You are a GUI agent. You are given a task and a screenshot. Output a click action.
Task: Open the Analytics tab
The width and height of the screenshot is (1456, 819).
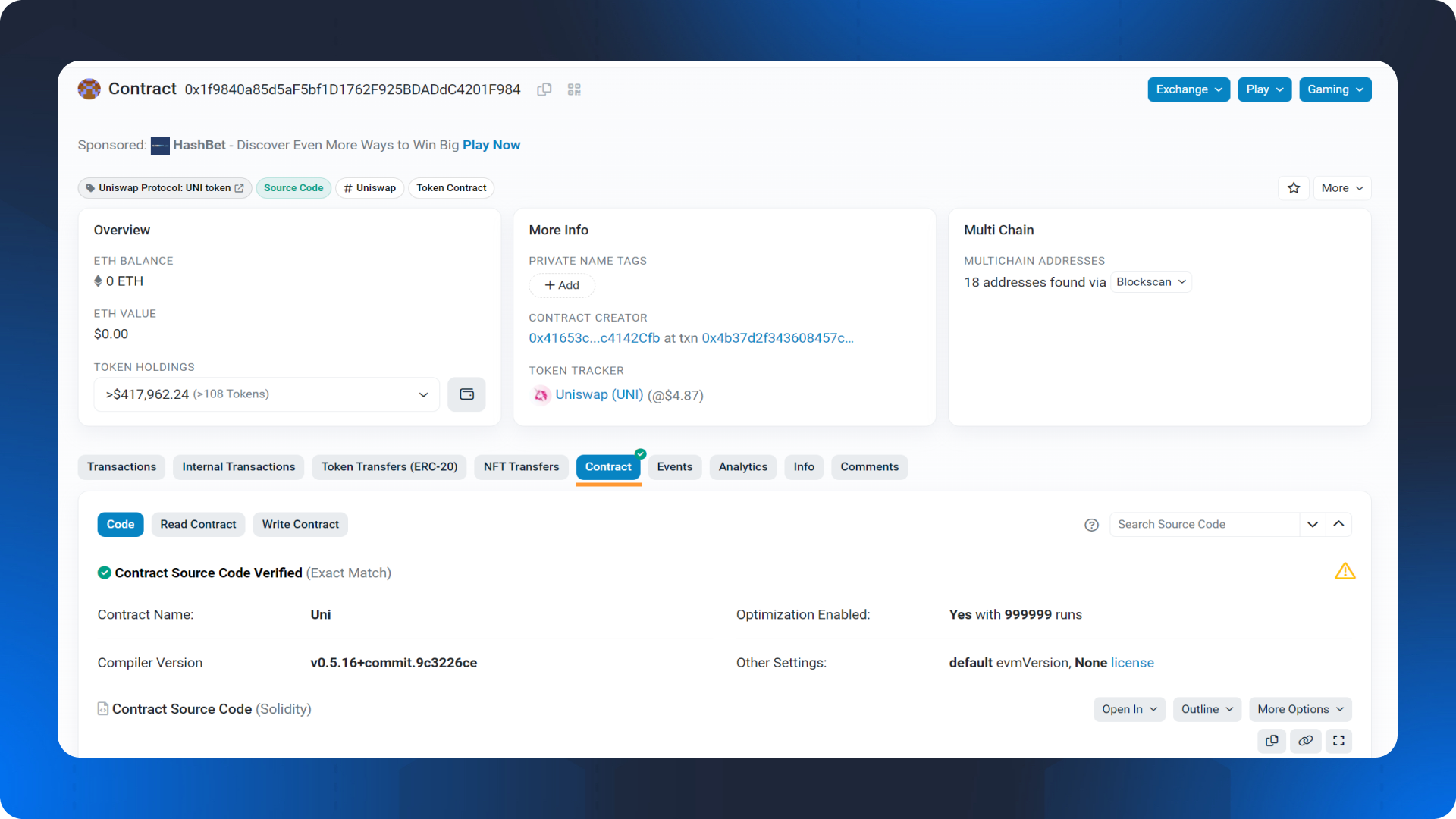click(x=742, y=467)
